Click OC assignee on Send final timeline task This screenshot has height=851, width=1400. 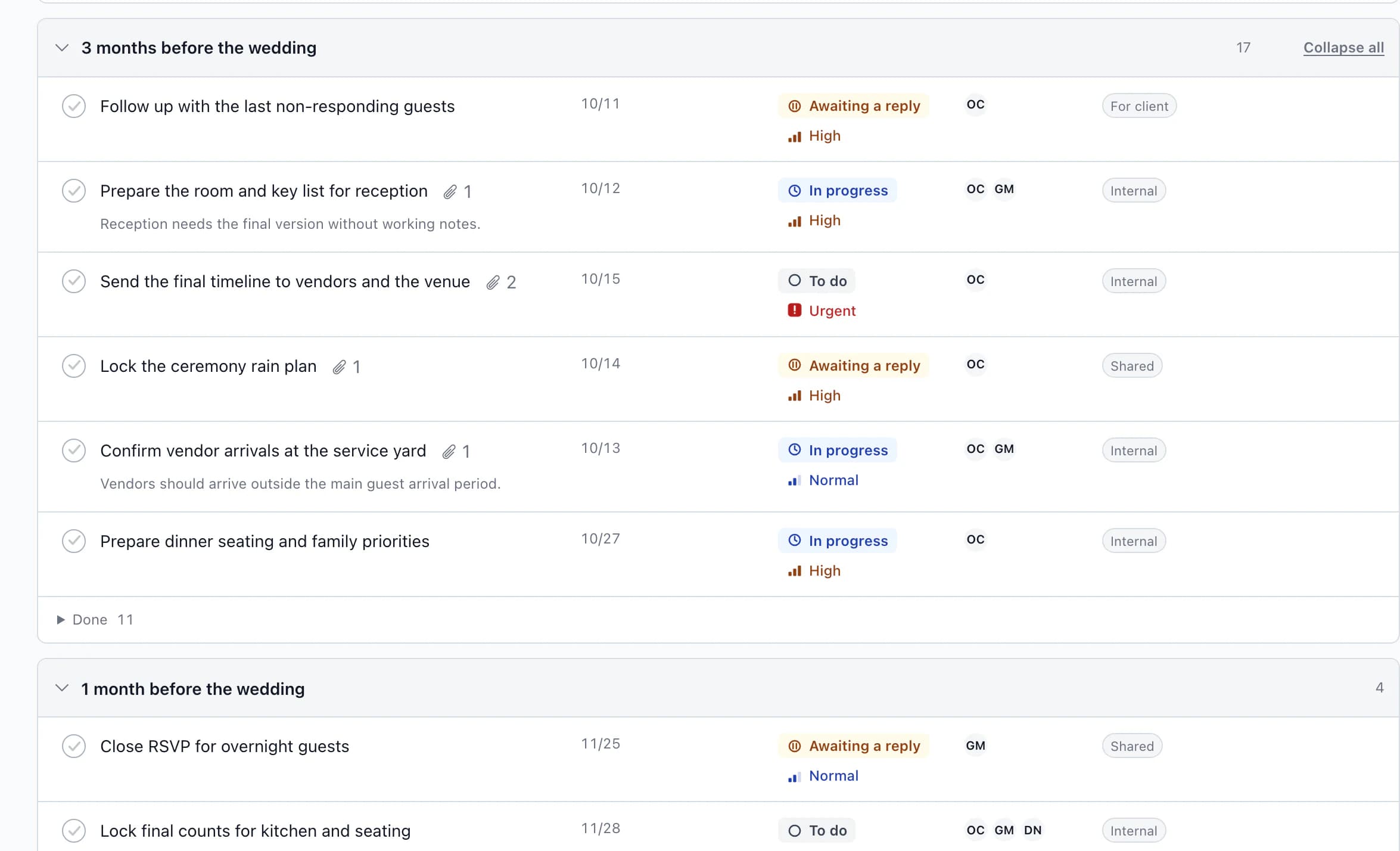tap(975, 280)
